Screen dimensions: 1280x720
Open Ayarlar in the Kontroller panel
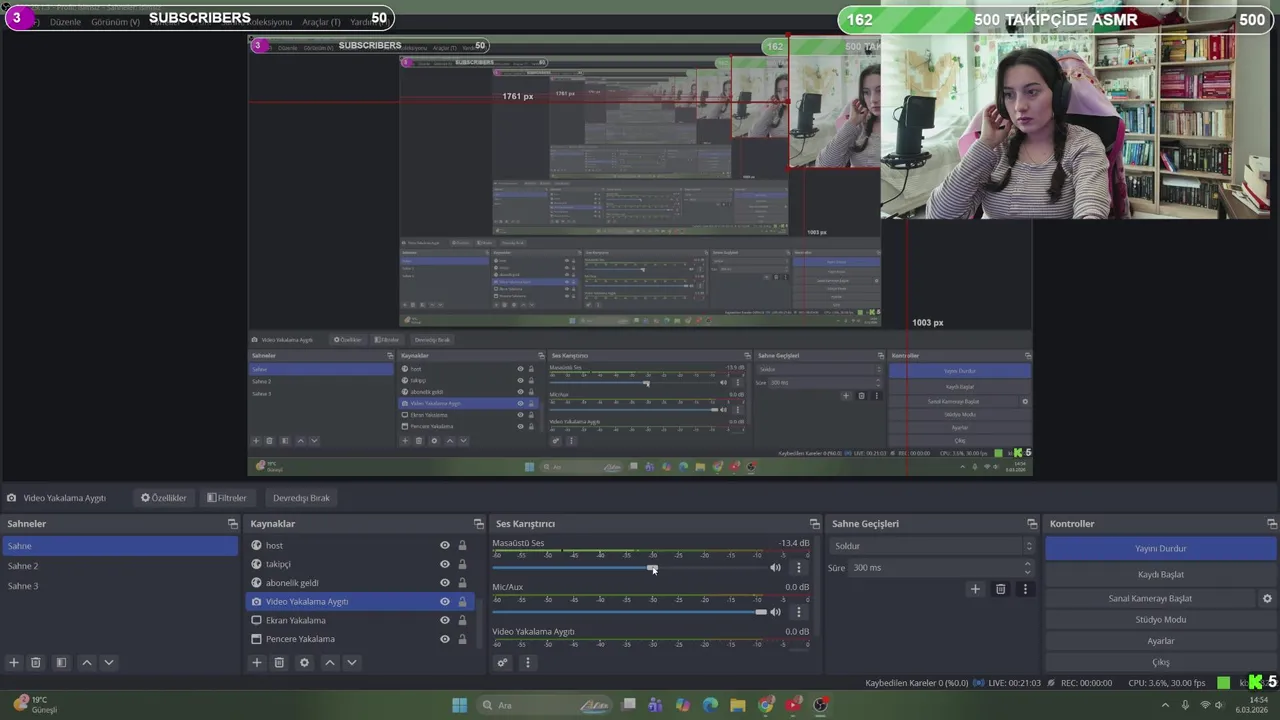pos(1160,641)
